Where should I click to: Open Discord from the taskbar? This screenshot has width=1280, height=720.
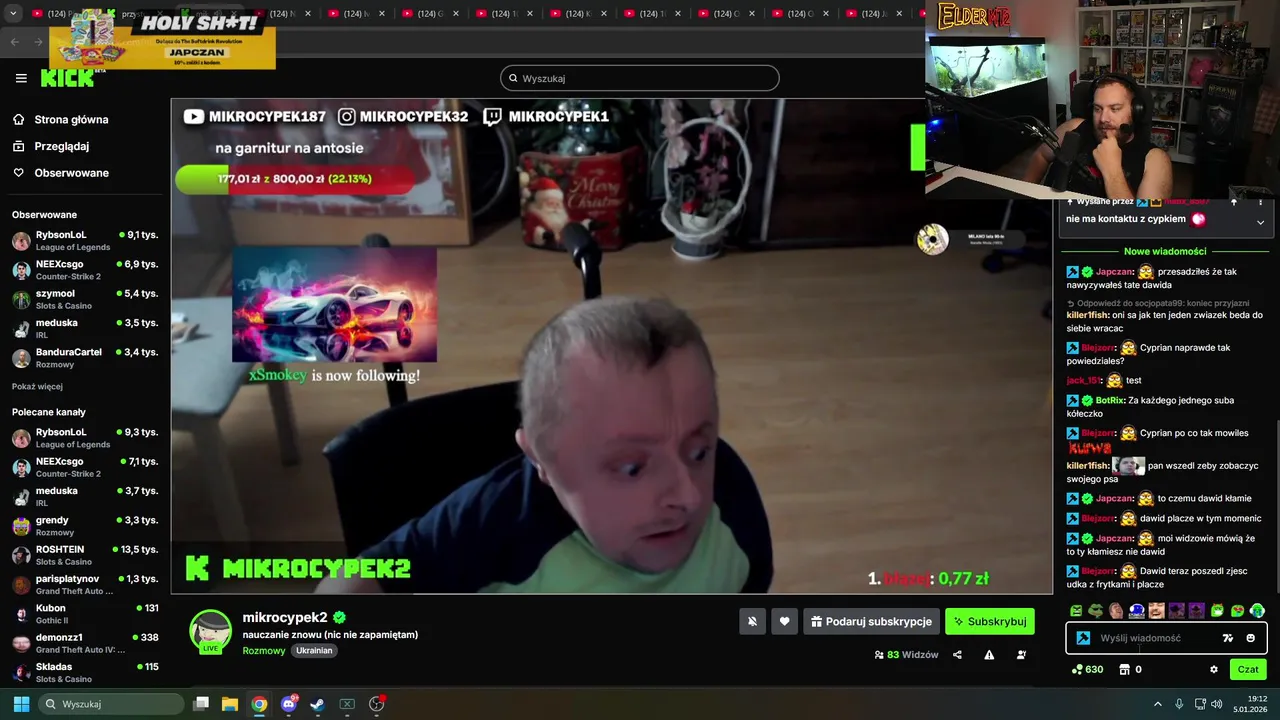(x=289, y=704)
